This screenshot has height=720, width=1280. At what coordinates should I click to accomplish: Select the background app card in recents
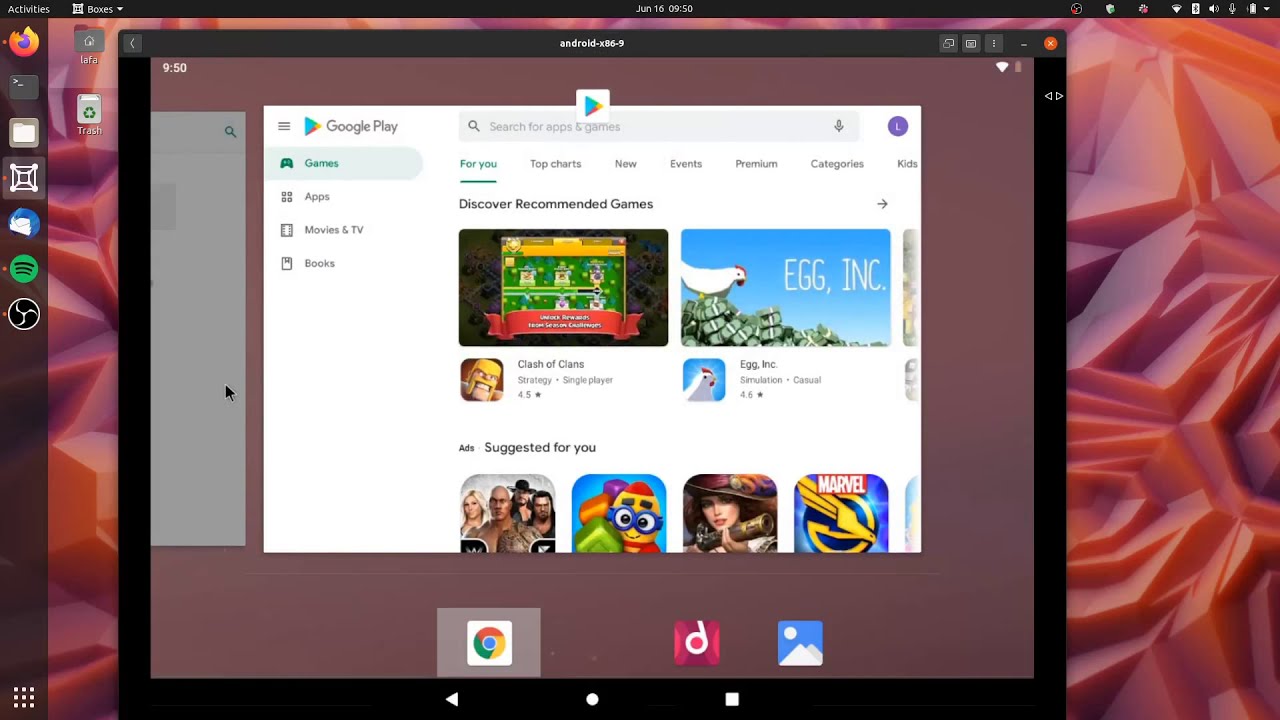pyautogui.click(x=198, y=329)
